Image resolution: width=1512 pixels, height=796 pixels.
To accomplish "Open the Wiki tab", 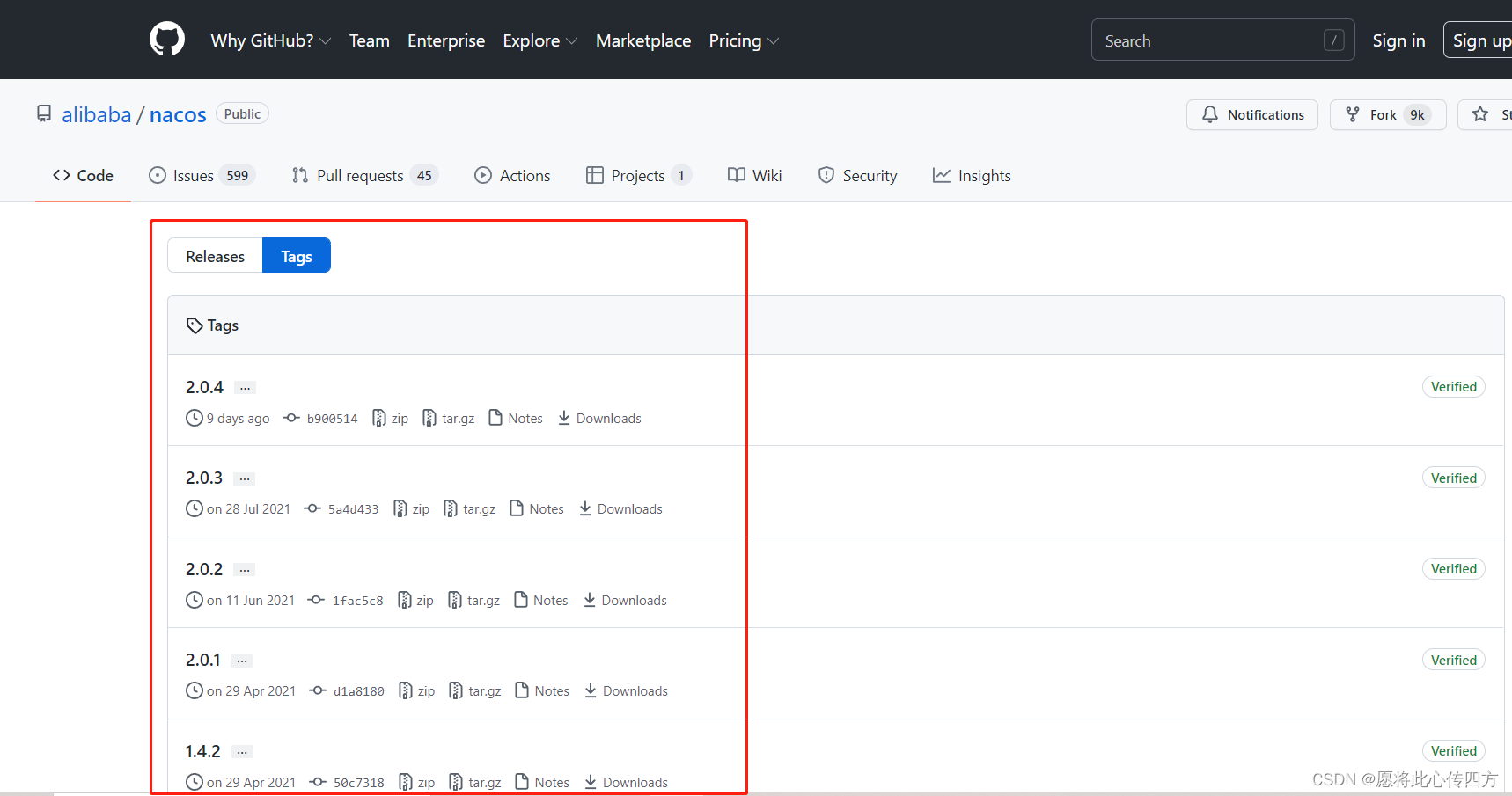I will [754, 175].
